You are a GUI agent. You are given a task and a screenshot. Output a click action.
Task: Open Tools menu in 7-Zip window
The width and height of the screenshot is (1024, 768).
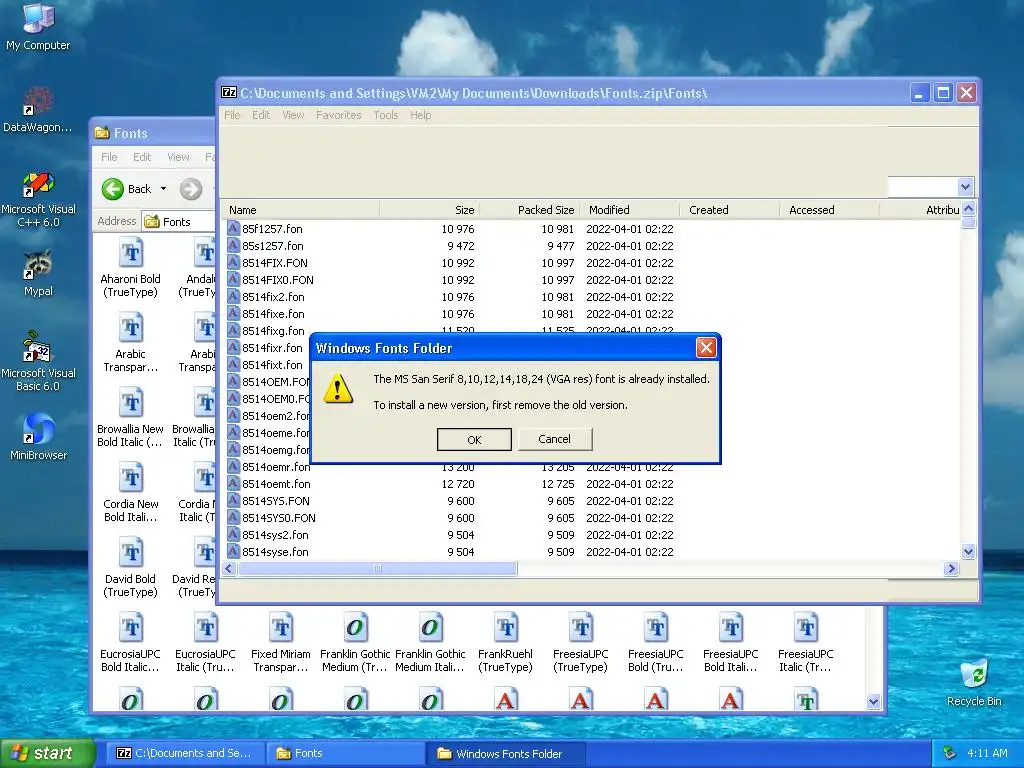[385, 115]
